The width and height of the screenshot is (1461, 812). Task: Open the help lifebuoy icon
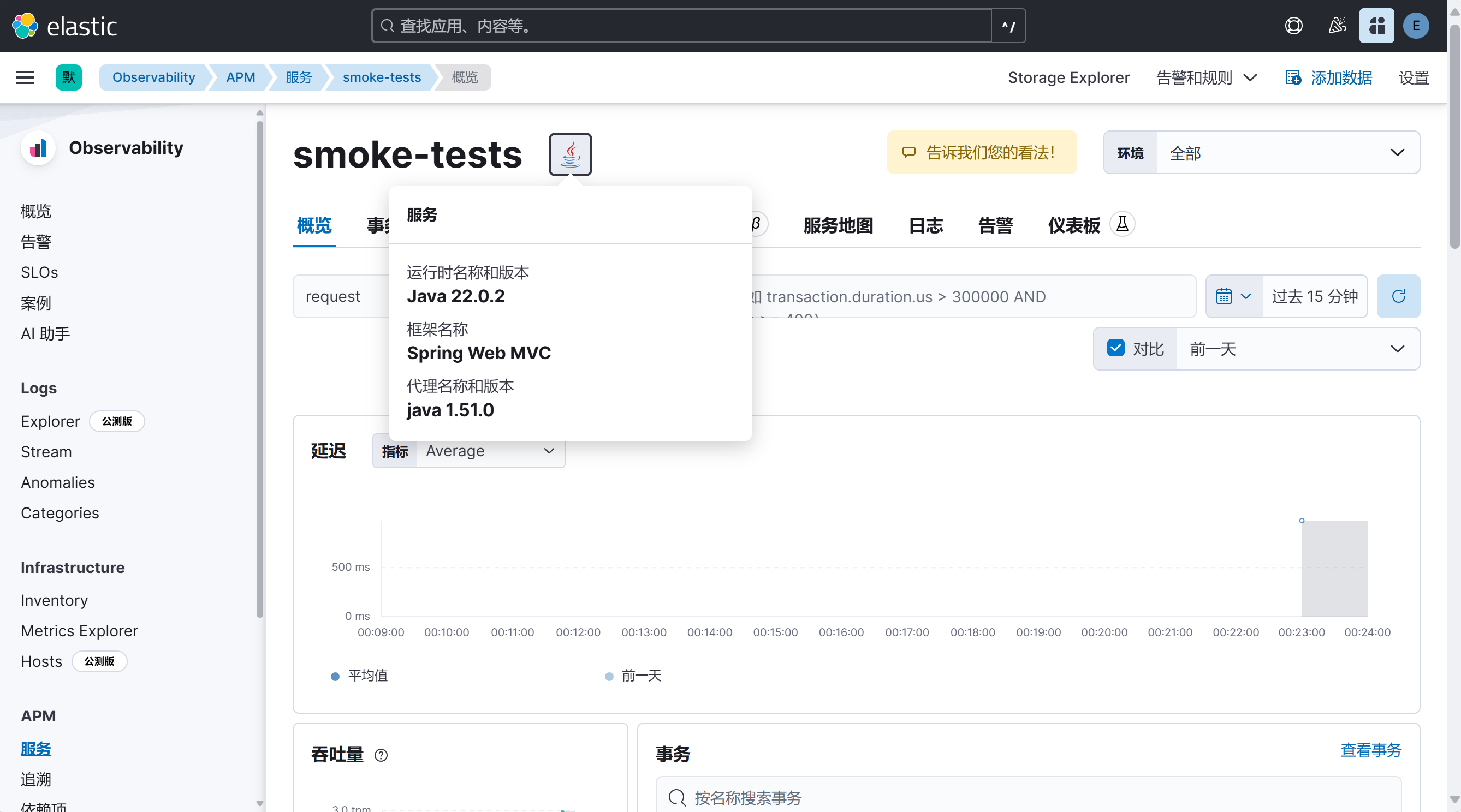pyautogui.click(x=1293, y=26)
